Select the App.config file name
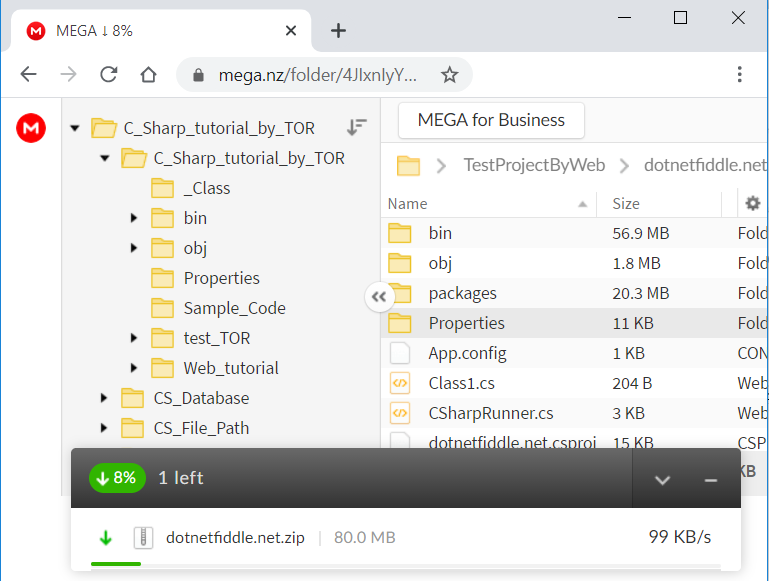 (467, 354)
